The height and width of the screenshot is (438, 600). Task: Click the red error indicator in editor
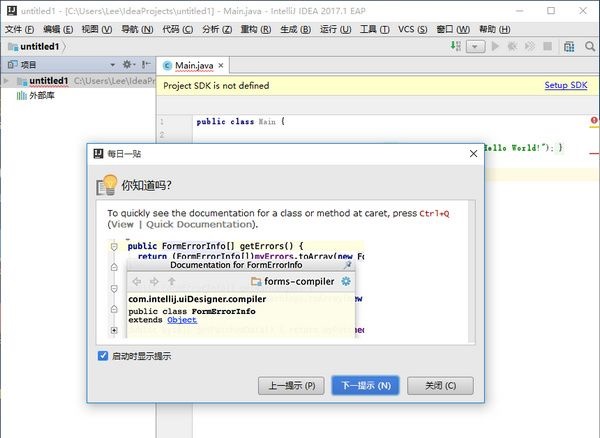click(x=593, y=120)
